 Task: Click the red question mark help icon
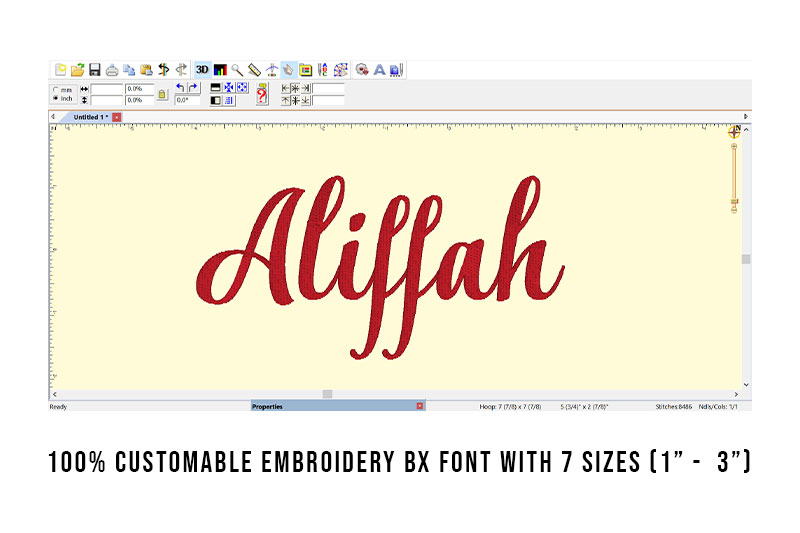tap(262, 95)
